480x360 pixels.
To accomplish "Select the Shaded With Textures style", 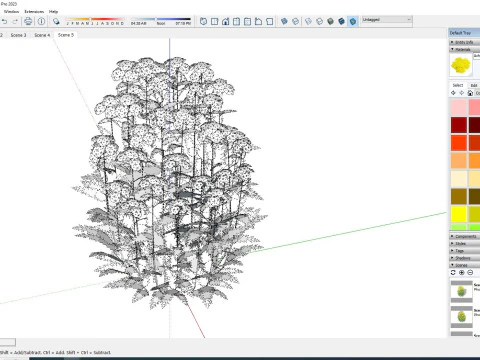I will click(341, 22).
